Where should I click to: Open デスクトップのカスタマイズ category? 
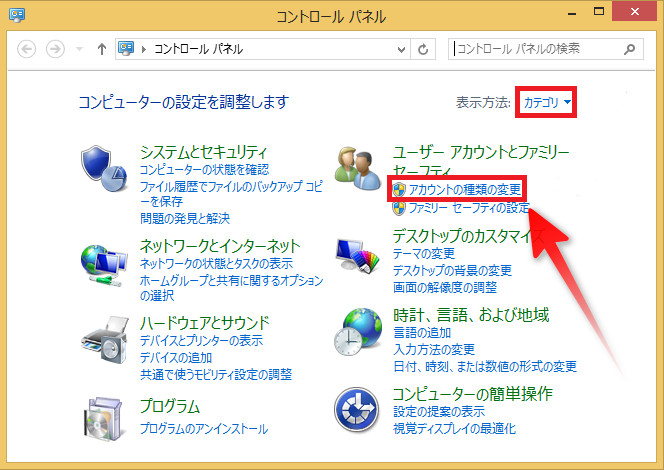point(468,236)
